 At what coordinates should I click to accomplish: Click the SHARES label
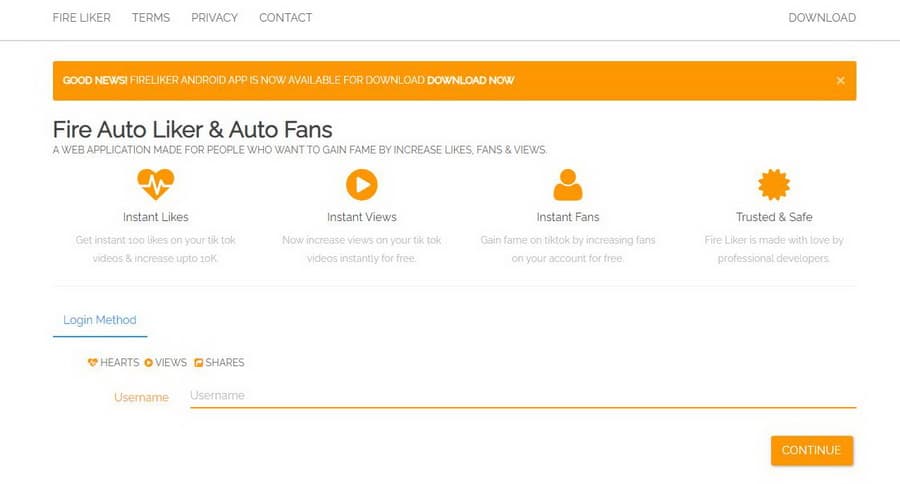(x=224, y=362)
